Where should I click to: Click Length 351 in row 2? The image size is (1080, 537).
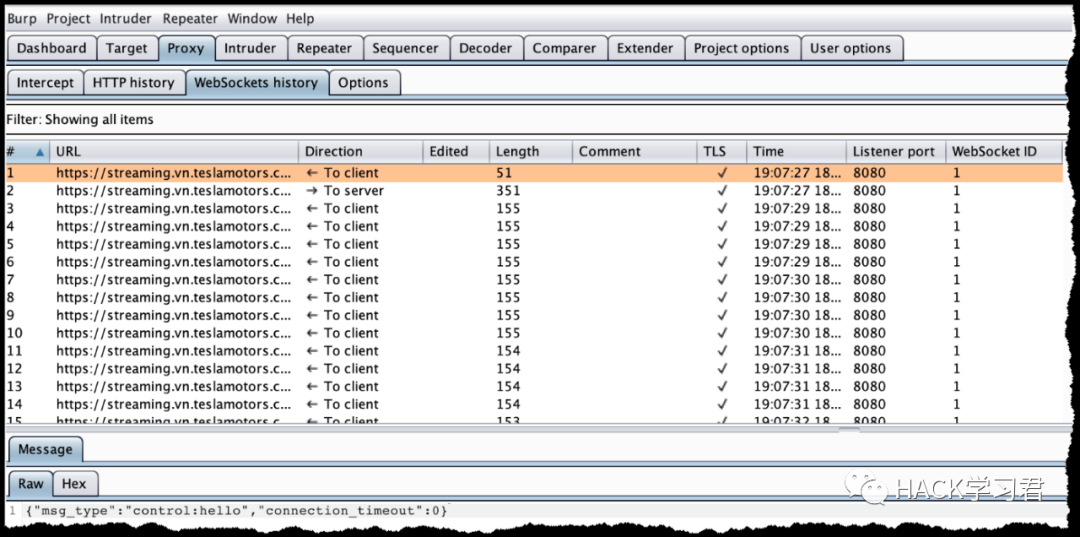[508, 191]
